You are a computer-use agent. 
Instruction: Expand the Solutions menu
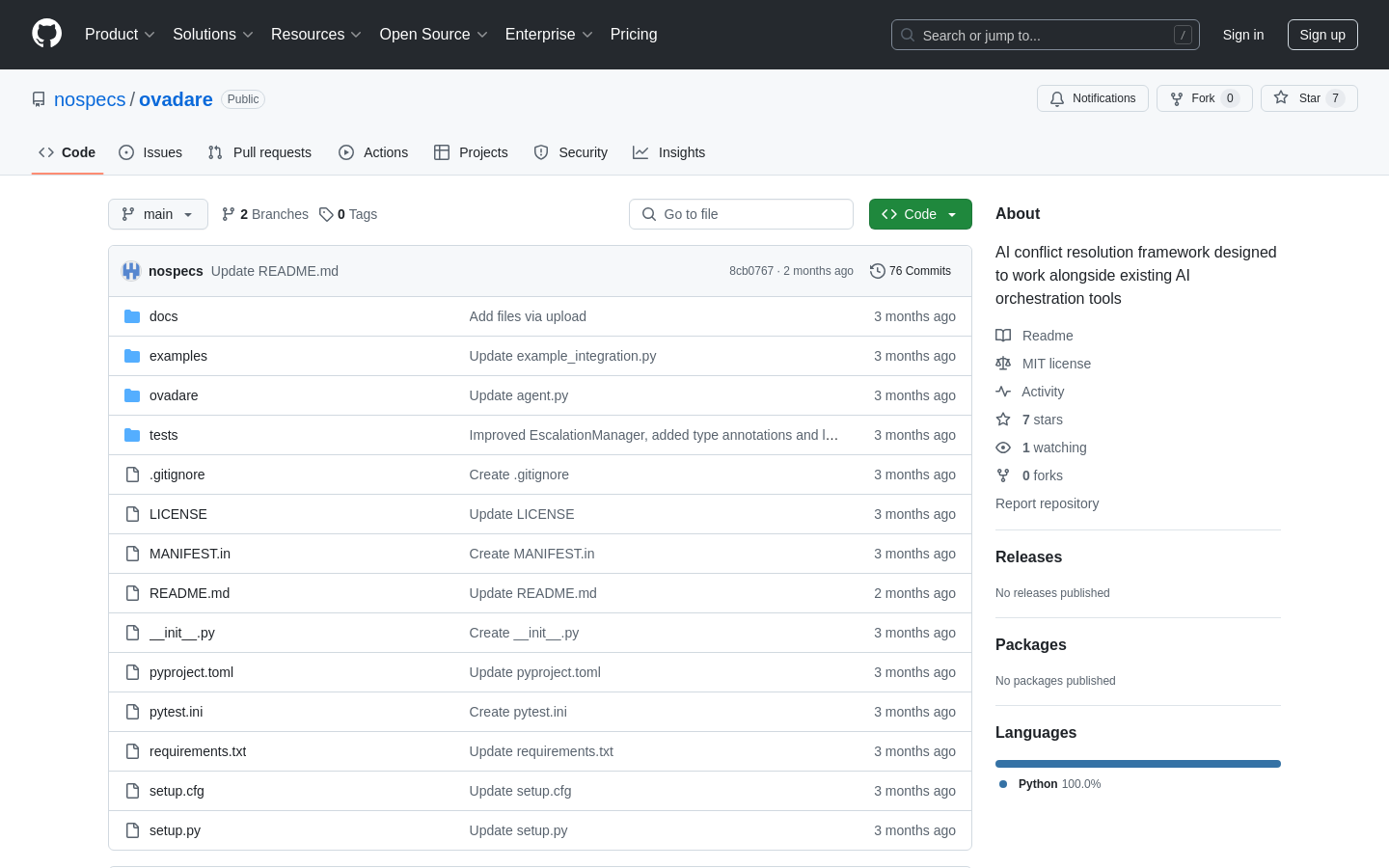coord(213,34)
